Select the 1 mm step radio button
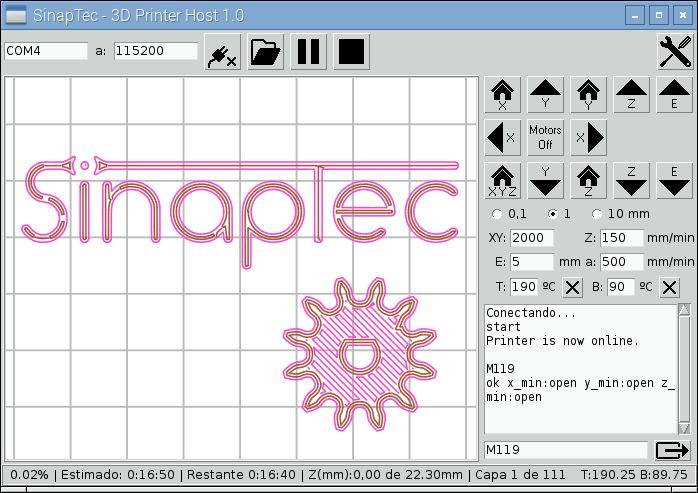Viewport: 698px width, 493px height. click(553, 214)
